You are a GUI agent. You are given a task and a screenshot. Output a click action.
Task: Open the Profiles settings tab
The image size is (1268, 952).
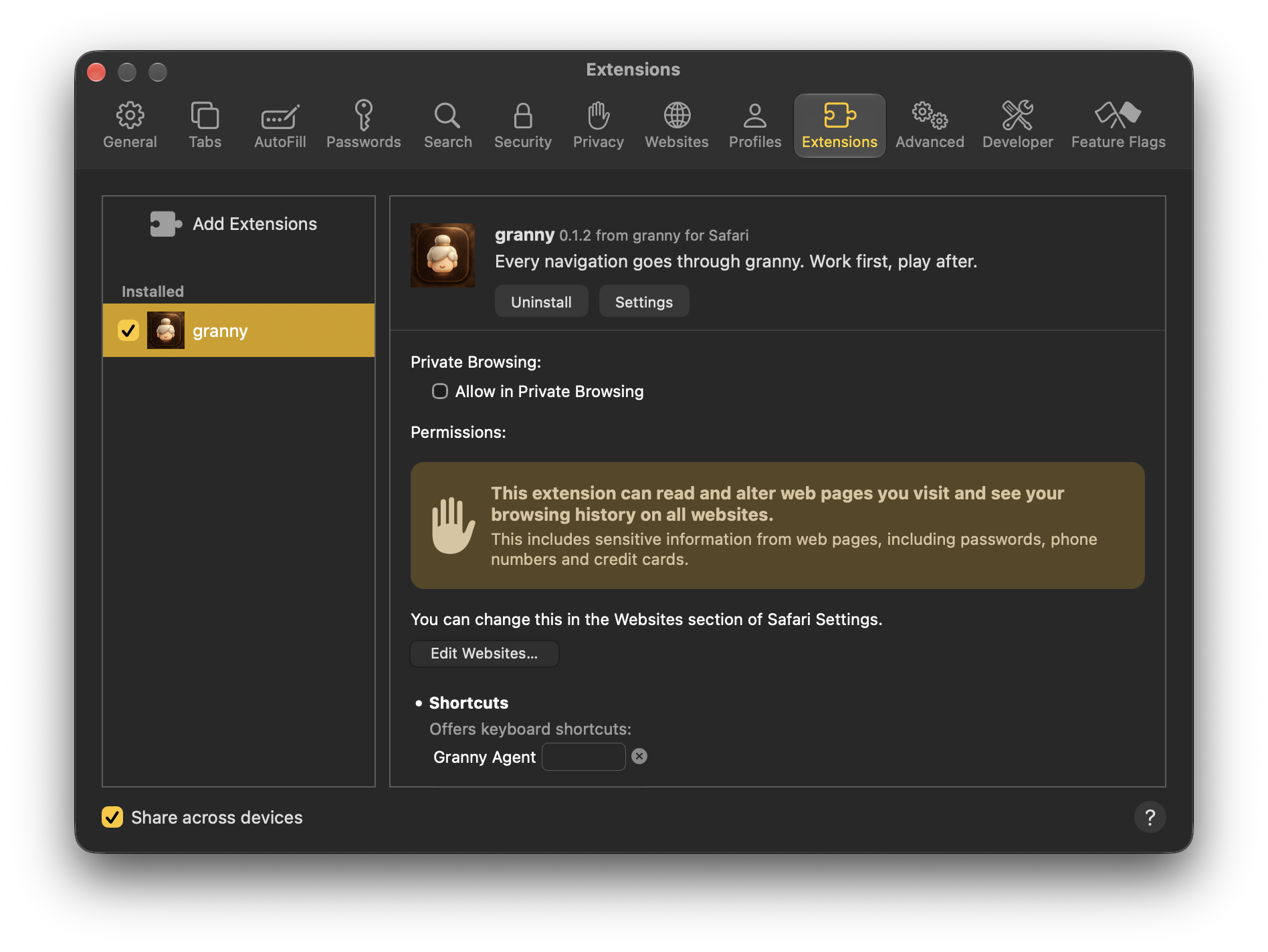(754, 126)
